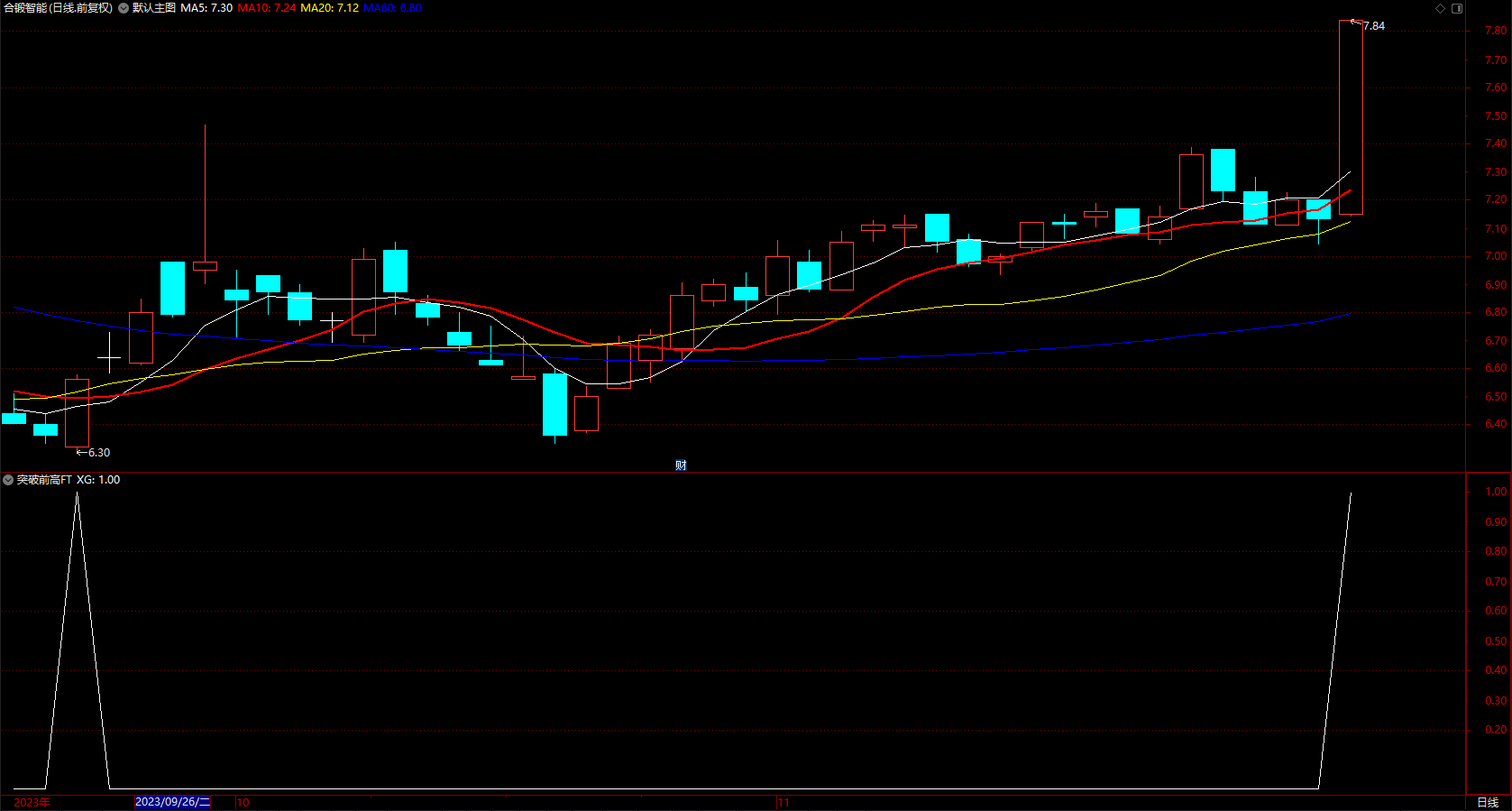
Task: Click the 突破前高FT indicator name
Action: point(44,480)
